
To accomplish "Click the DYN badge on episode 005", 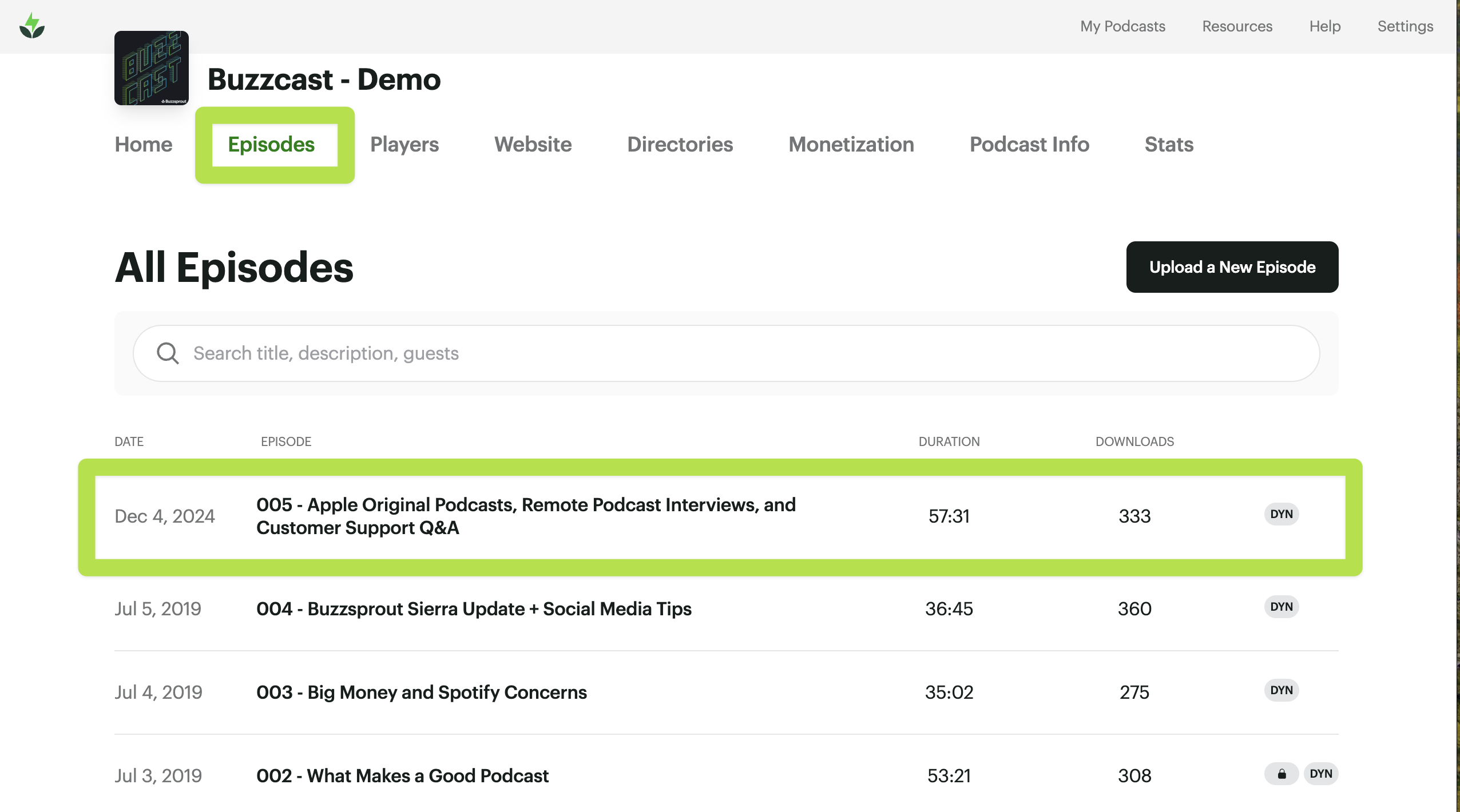I will (x=1282, y=514).
